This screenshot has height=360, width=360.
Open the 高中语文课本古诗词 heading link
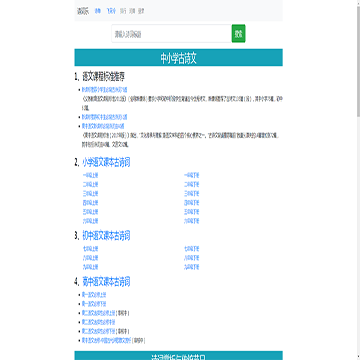106,282
